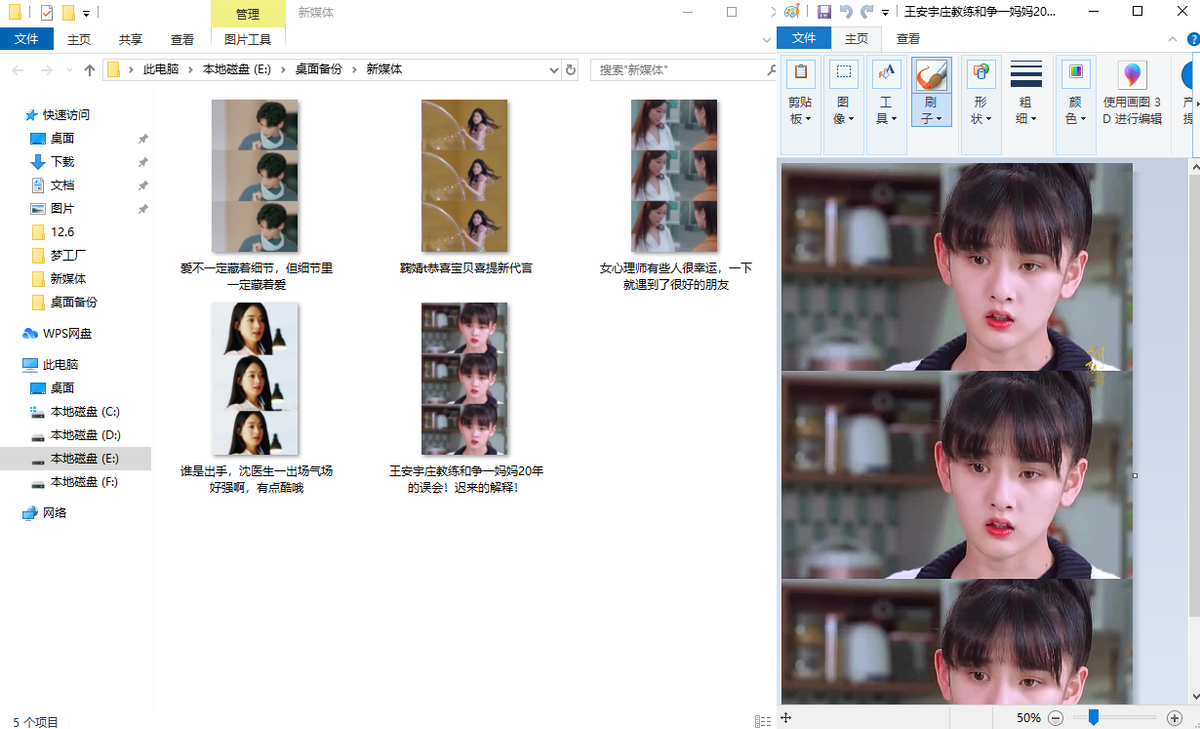This screenshot has width=1200, height=729.
Task: Open the 12.6 folder in navigation pane
Action: pyautogui.click(x=62, y=232)
